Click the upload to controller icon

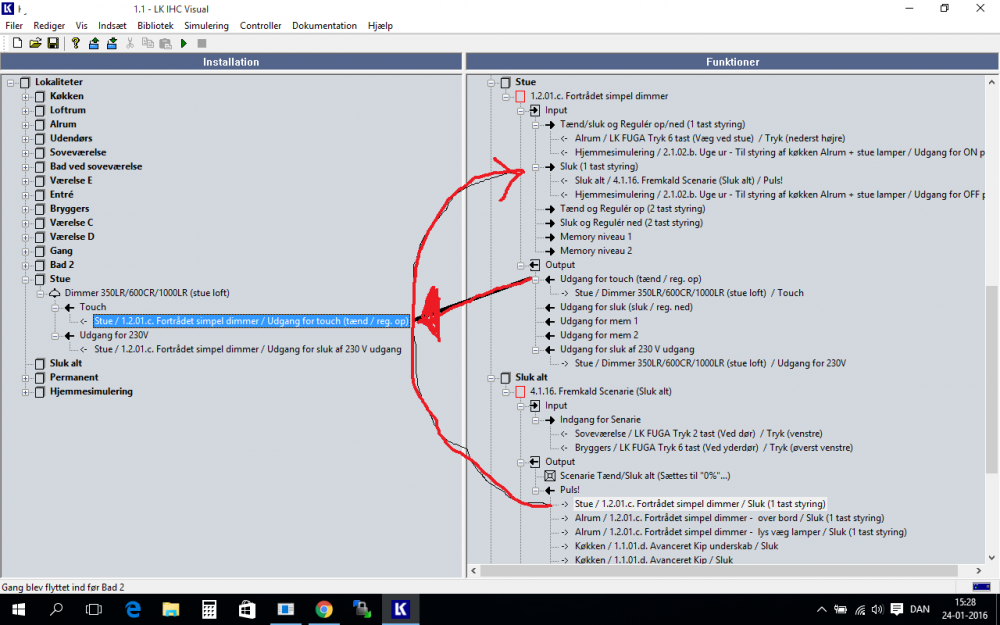click(x=94, y=43)
